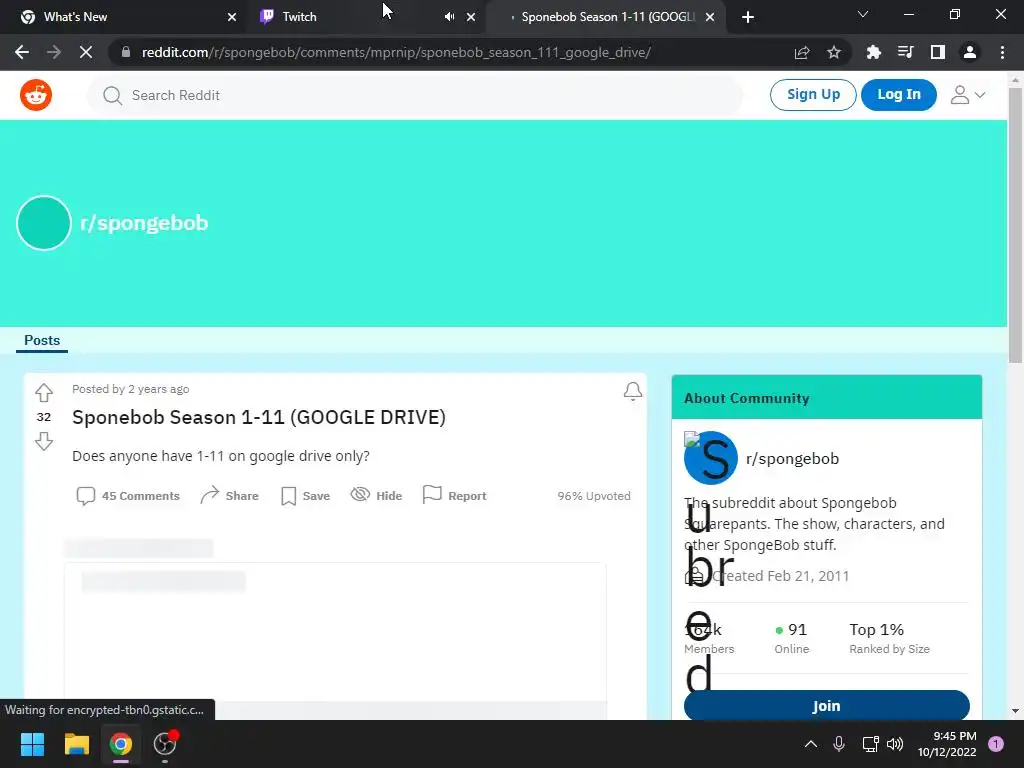Open File Explorer from the taskbar
Image resolution: width=1024 pixels, height=768 pixels.
[76, 744]
